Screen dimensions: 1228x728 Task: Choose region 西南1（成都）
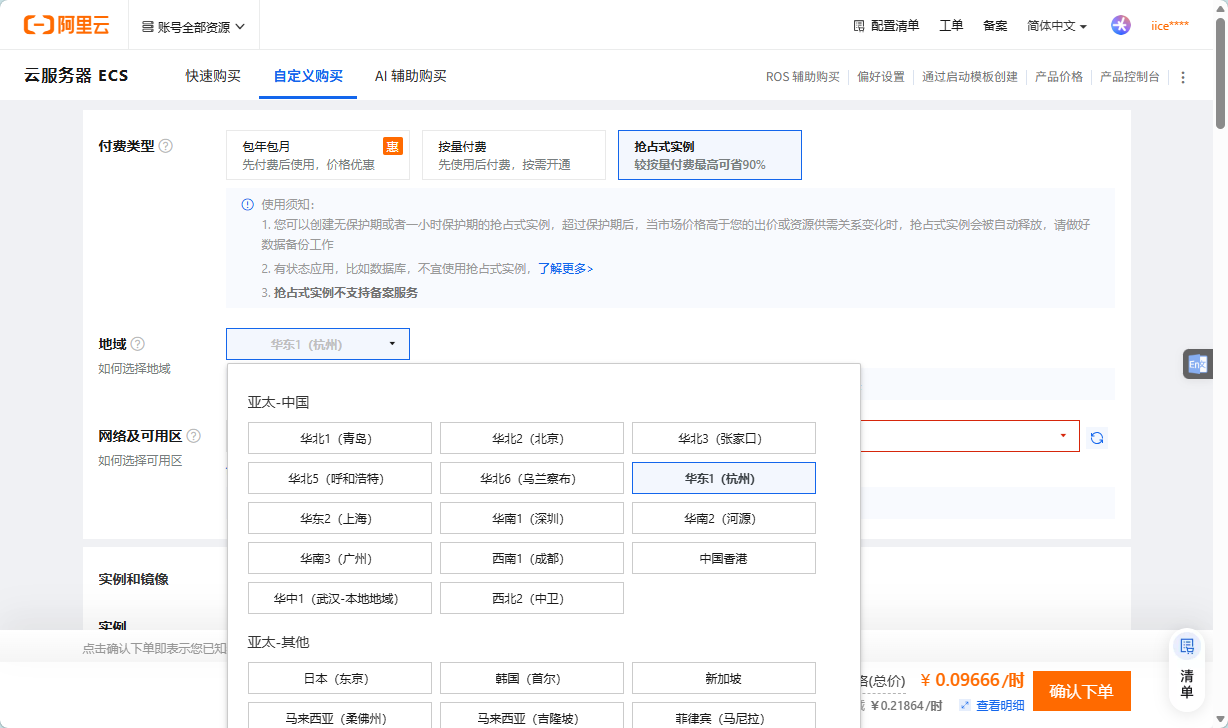coord(532,558)
